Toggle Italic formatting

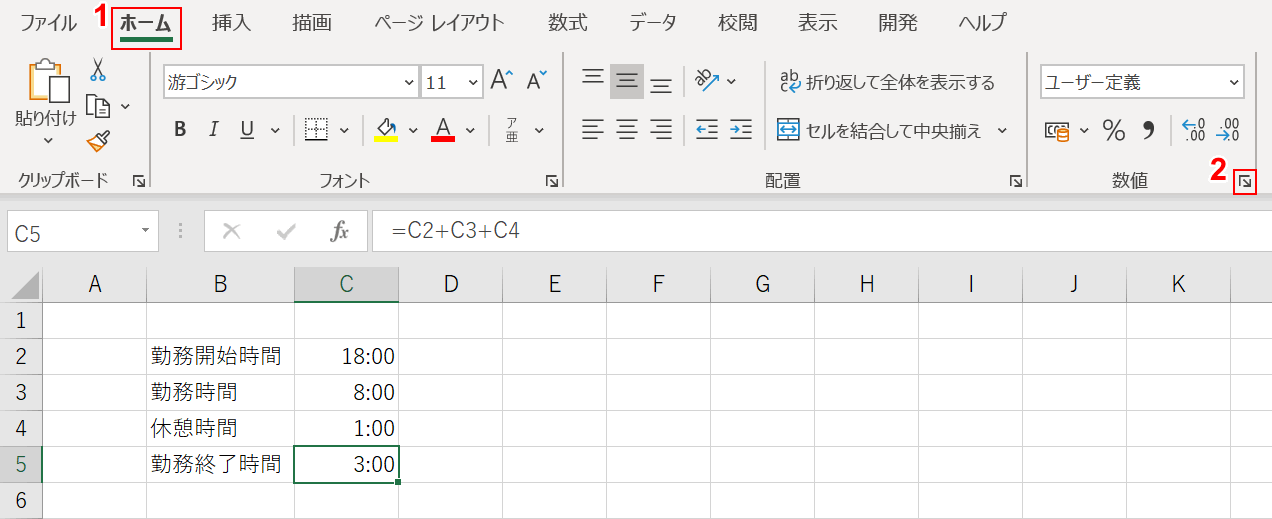coord(213,129)
